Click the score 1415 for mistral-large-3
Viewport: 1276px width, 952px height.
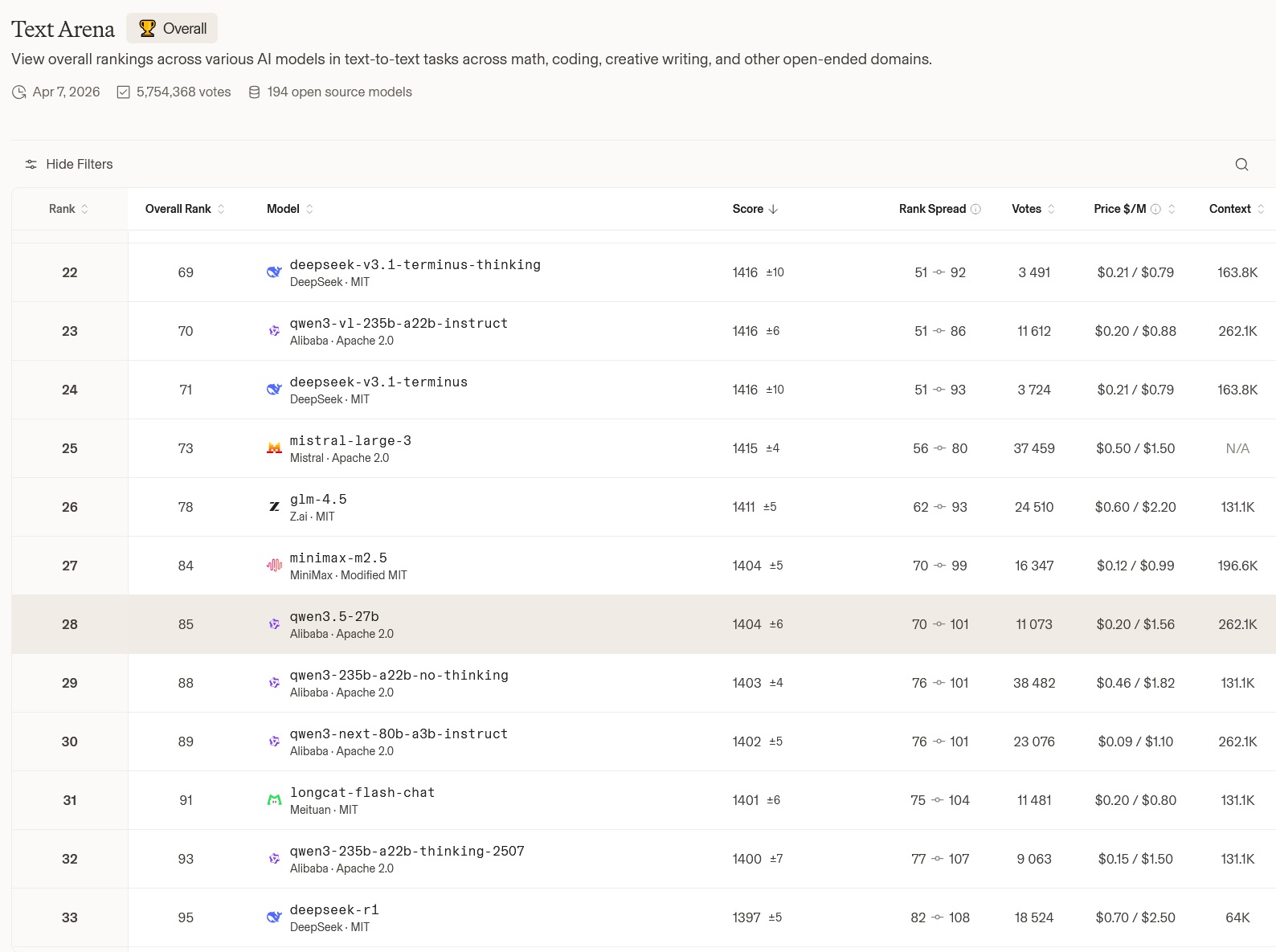745,448
